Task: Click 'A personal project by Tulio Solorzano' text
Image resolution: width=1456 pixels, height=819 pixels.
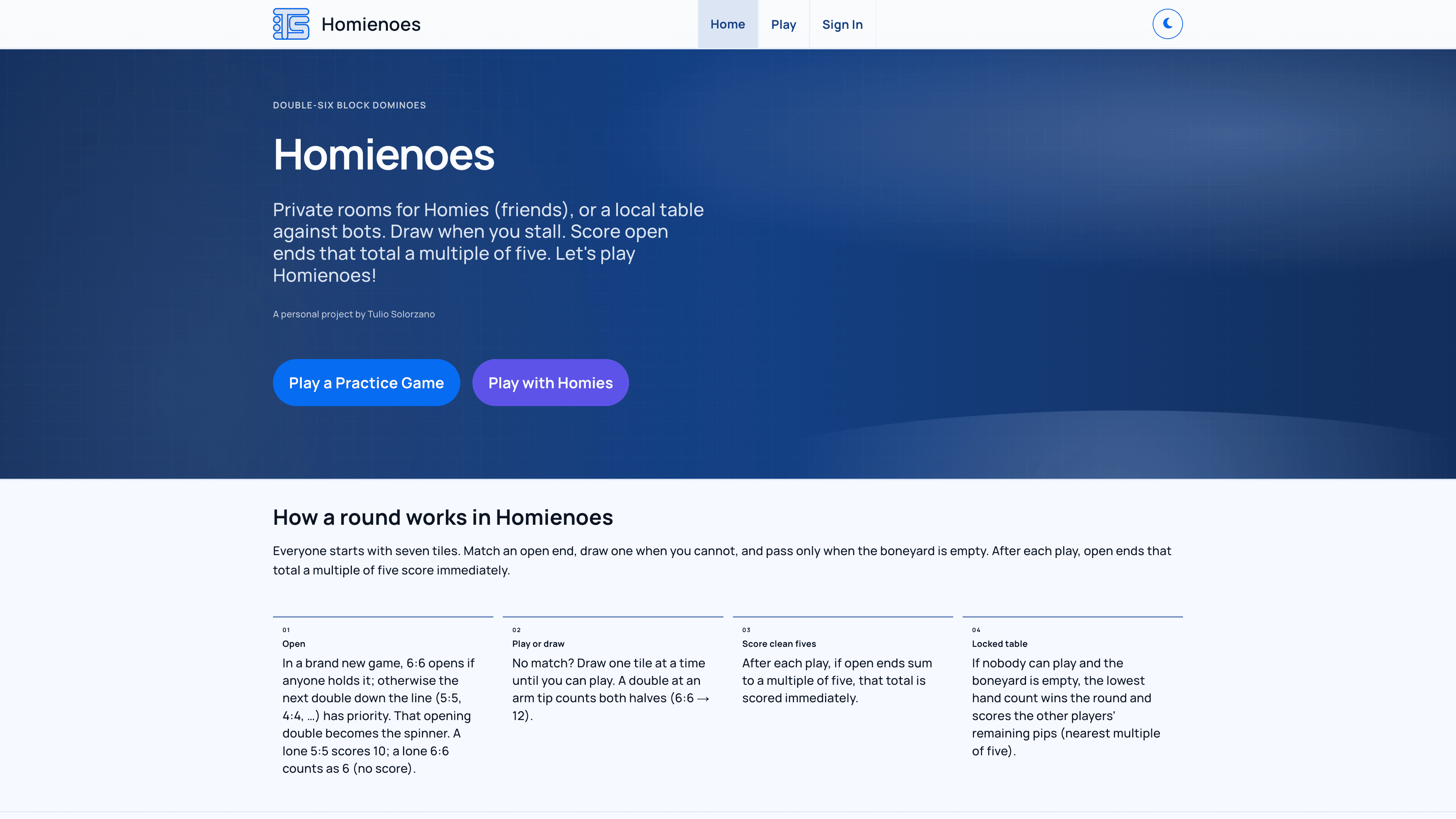Action: click(x=354, y=314)
